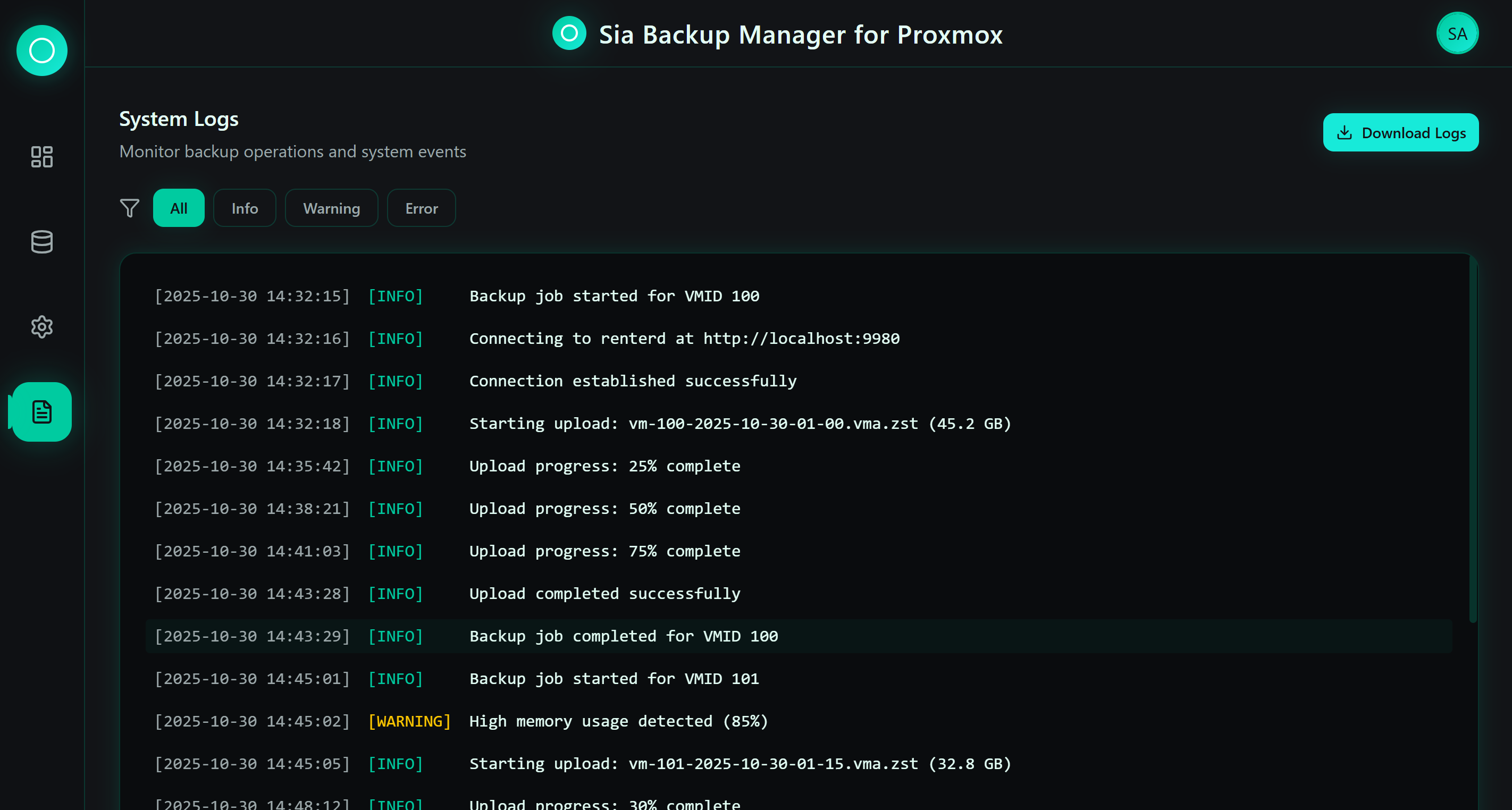Select the logs document sidebar icon

pyautogui.click(x=41, y=412)
